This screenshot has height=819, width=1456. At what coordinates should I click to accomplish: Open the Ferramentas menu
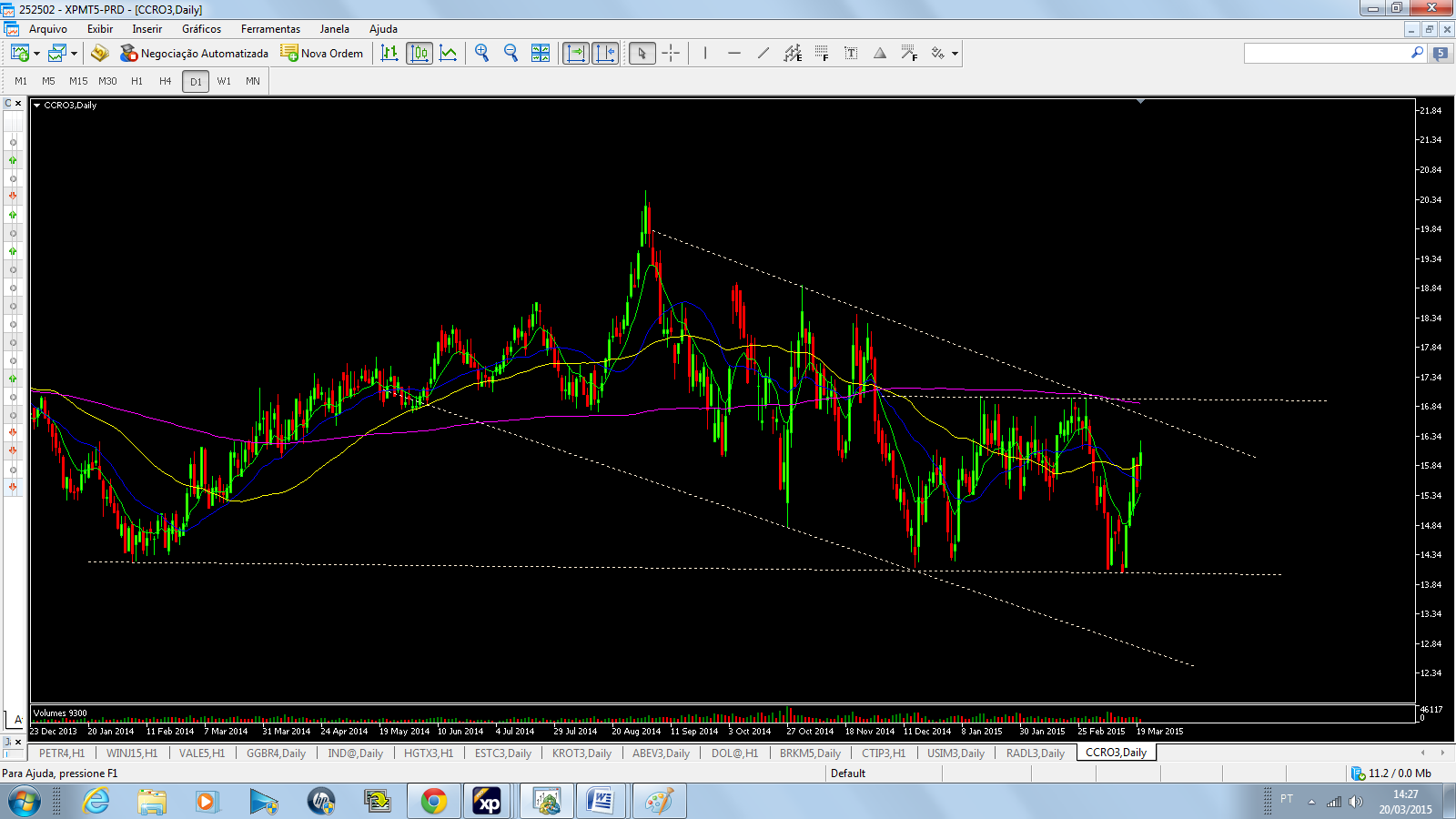pyautogui.click(x=270, y=29)
